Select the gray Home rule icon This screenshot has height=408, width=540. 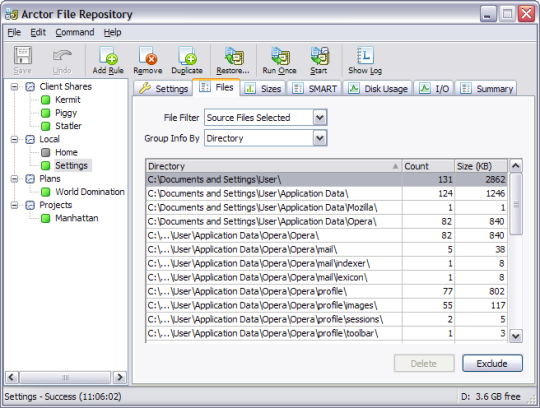coord(45,152)
